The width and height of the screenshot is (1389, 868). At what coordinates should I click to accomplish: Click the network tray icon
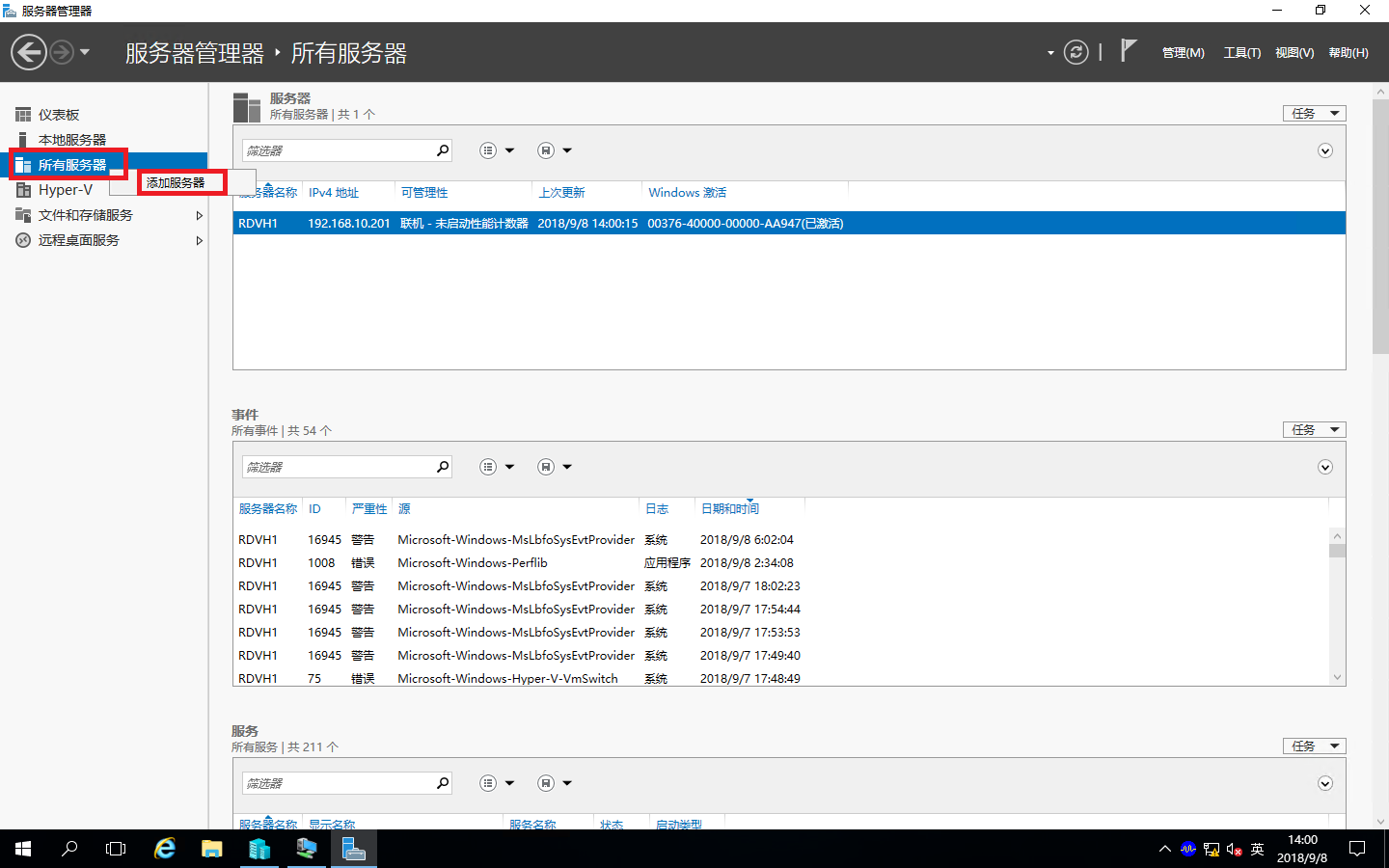pos(1212,850)
